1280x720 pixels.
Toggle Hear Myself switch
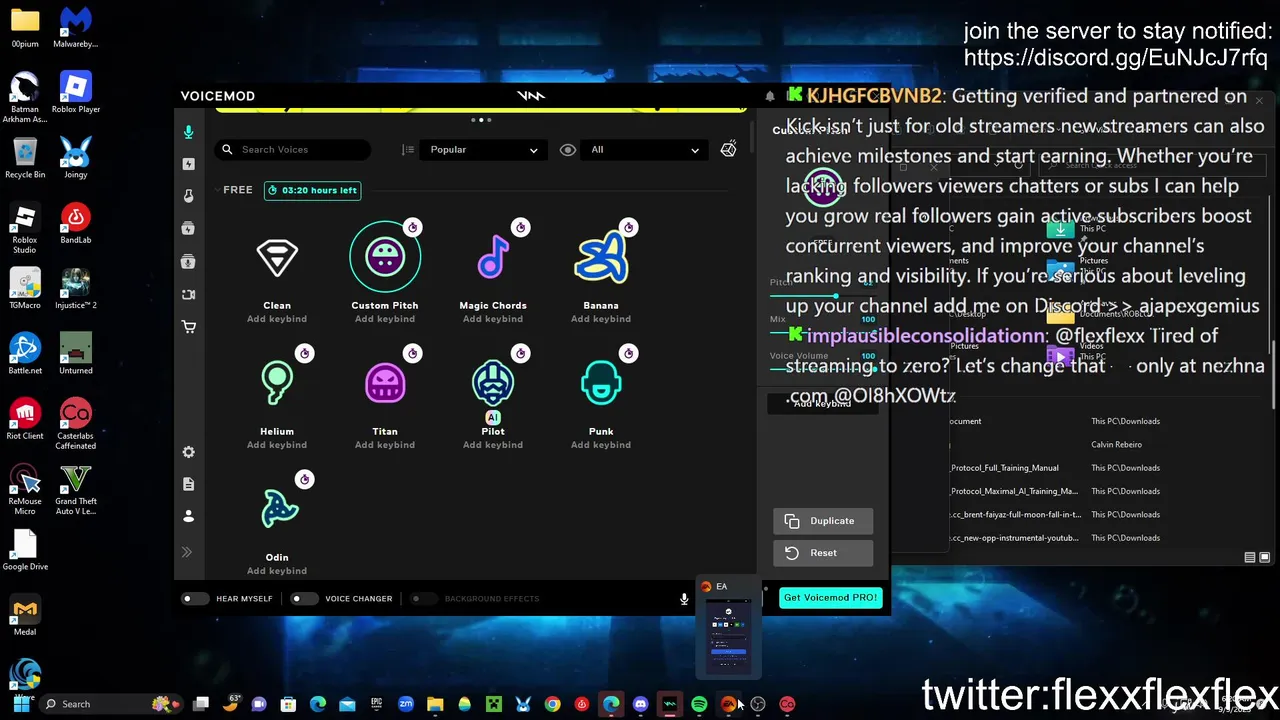click(x=194, y=599)
